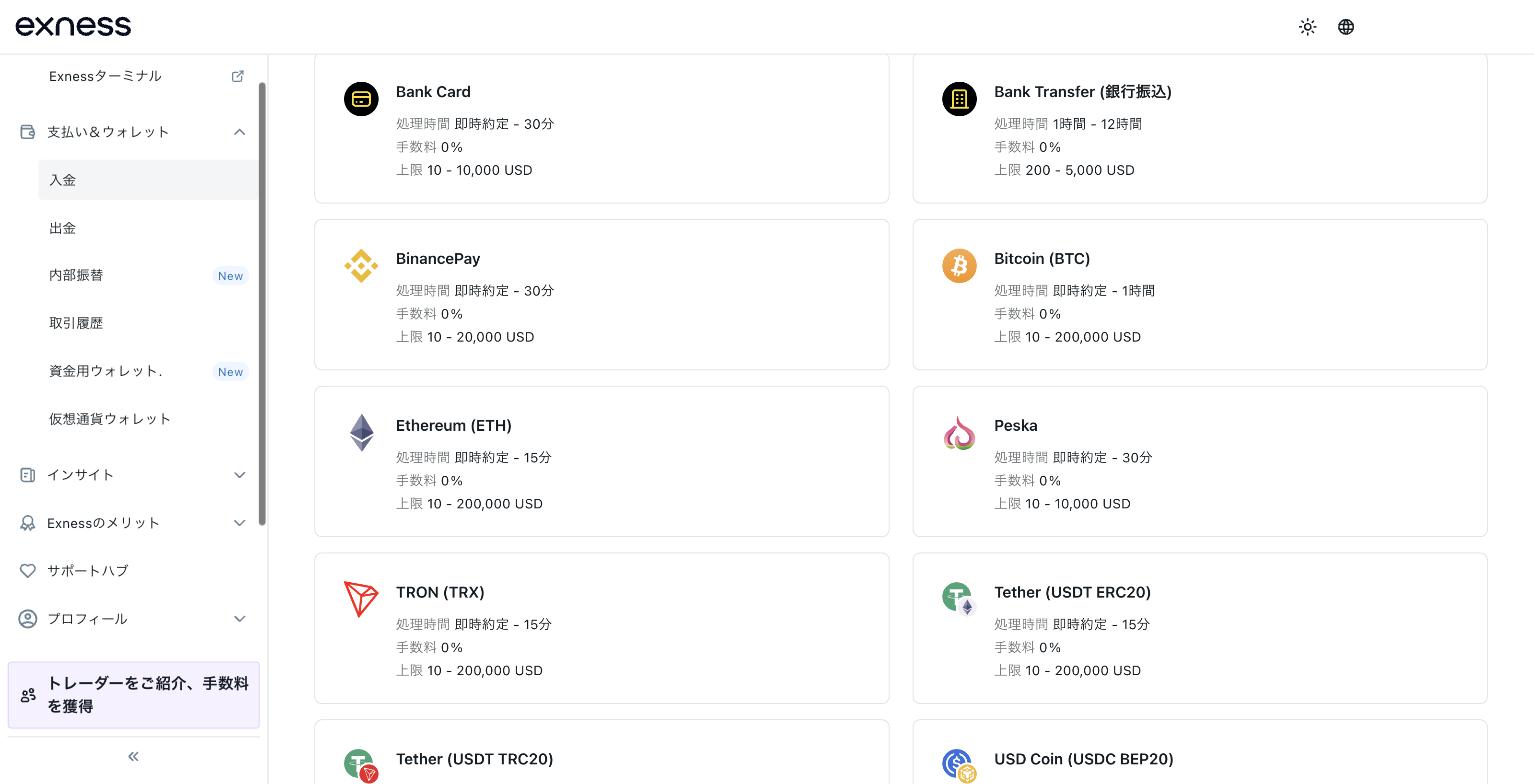Click Bank Card limit 10 - 10,000 USD
This screenshot has width=1534, height=784.
tap(480, 170)
